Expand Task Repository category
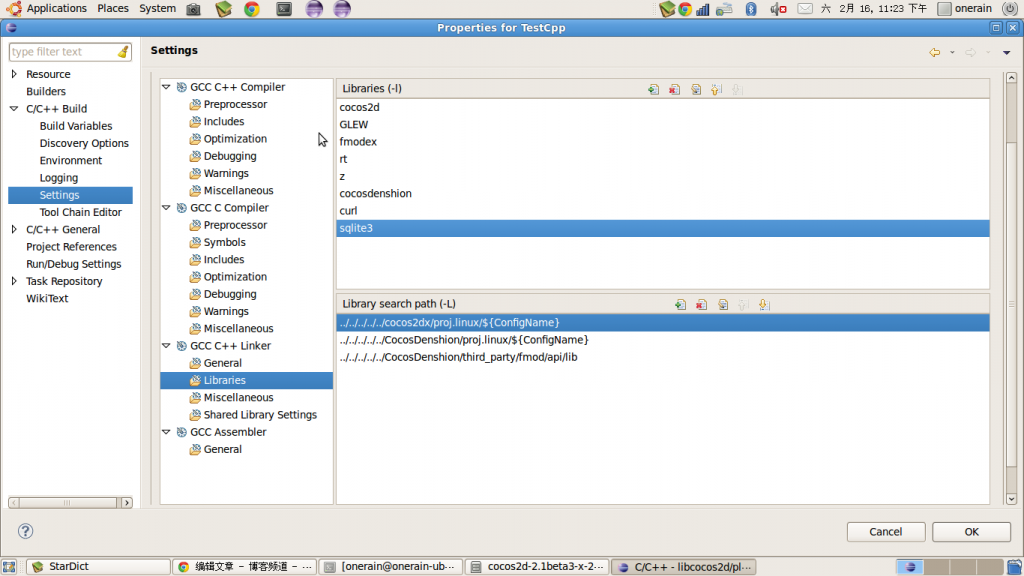This screenshot has width=1024, height=576. coord(14,281)
